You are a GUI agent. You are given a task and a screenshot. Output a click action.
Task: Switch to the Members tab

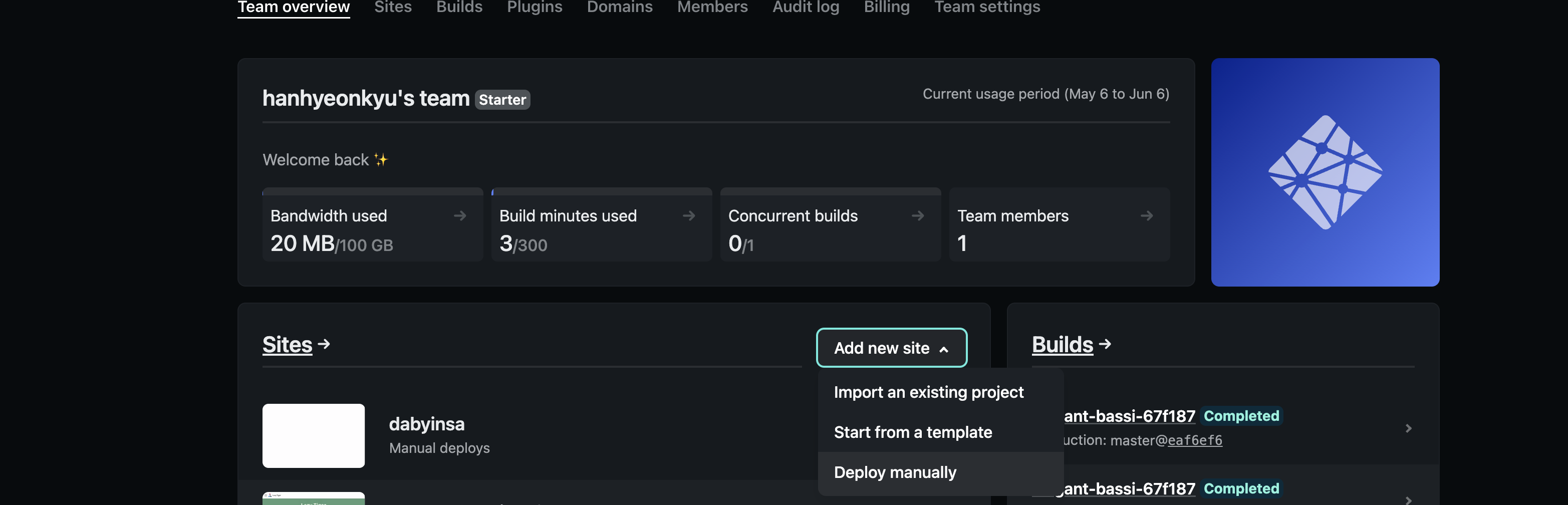712,8
